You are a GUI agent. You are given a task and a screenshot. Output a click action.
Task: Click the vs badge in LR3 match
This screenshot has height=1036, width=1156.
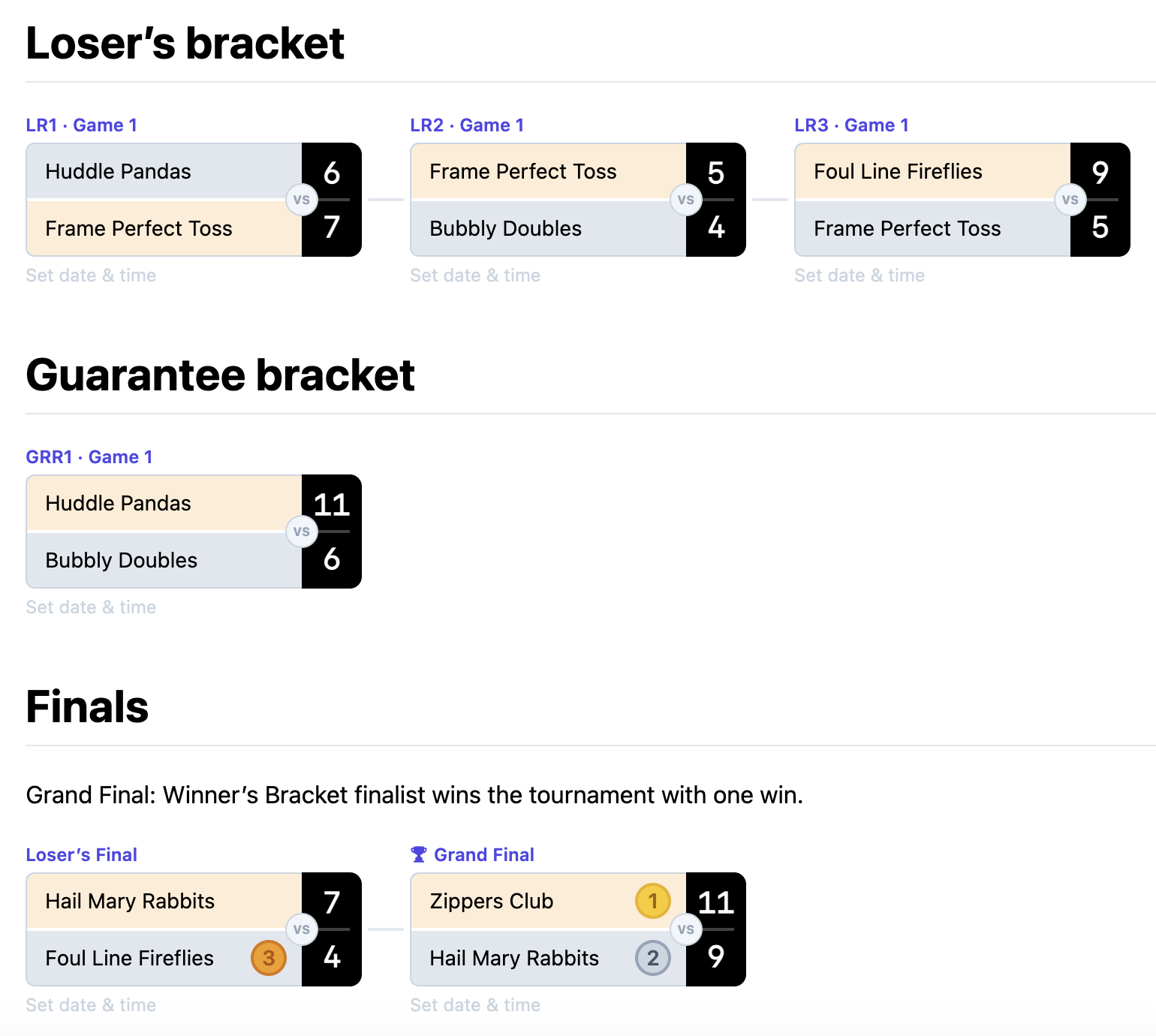click(1070, 200)
